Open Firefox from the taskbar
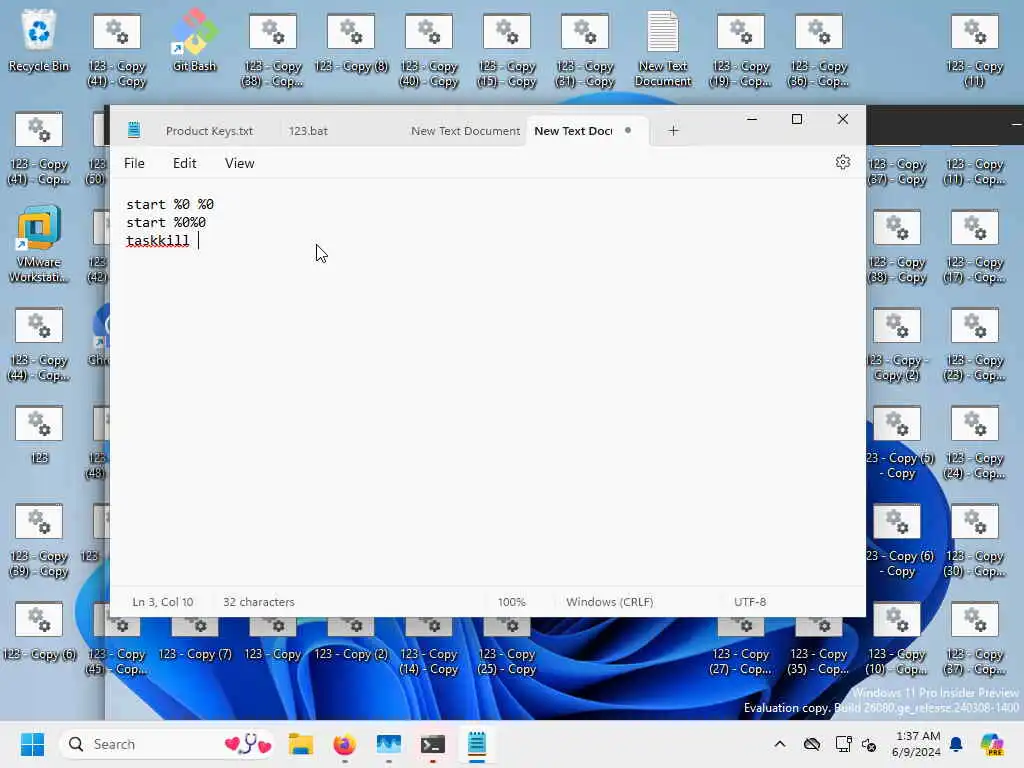Viewport: 1024px width, 768px height. coord(344,744)
